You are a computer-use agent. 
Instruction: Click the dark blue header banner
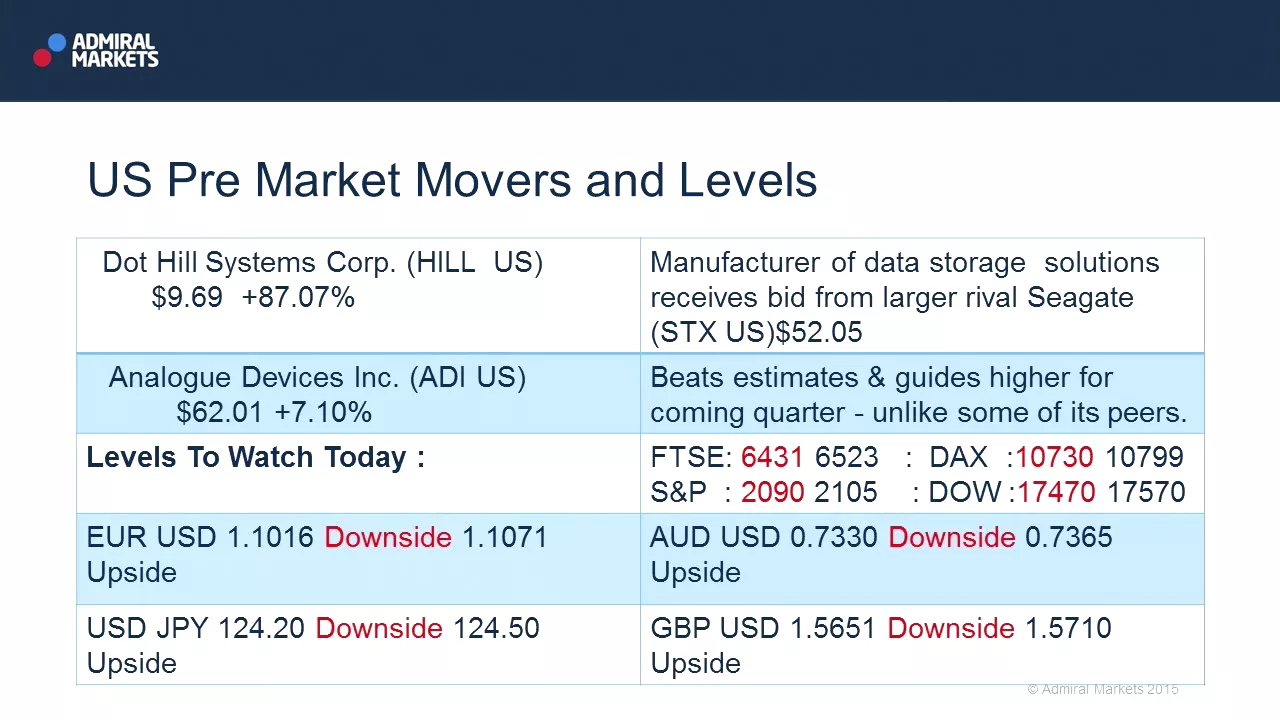tap(640, 50)
